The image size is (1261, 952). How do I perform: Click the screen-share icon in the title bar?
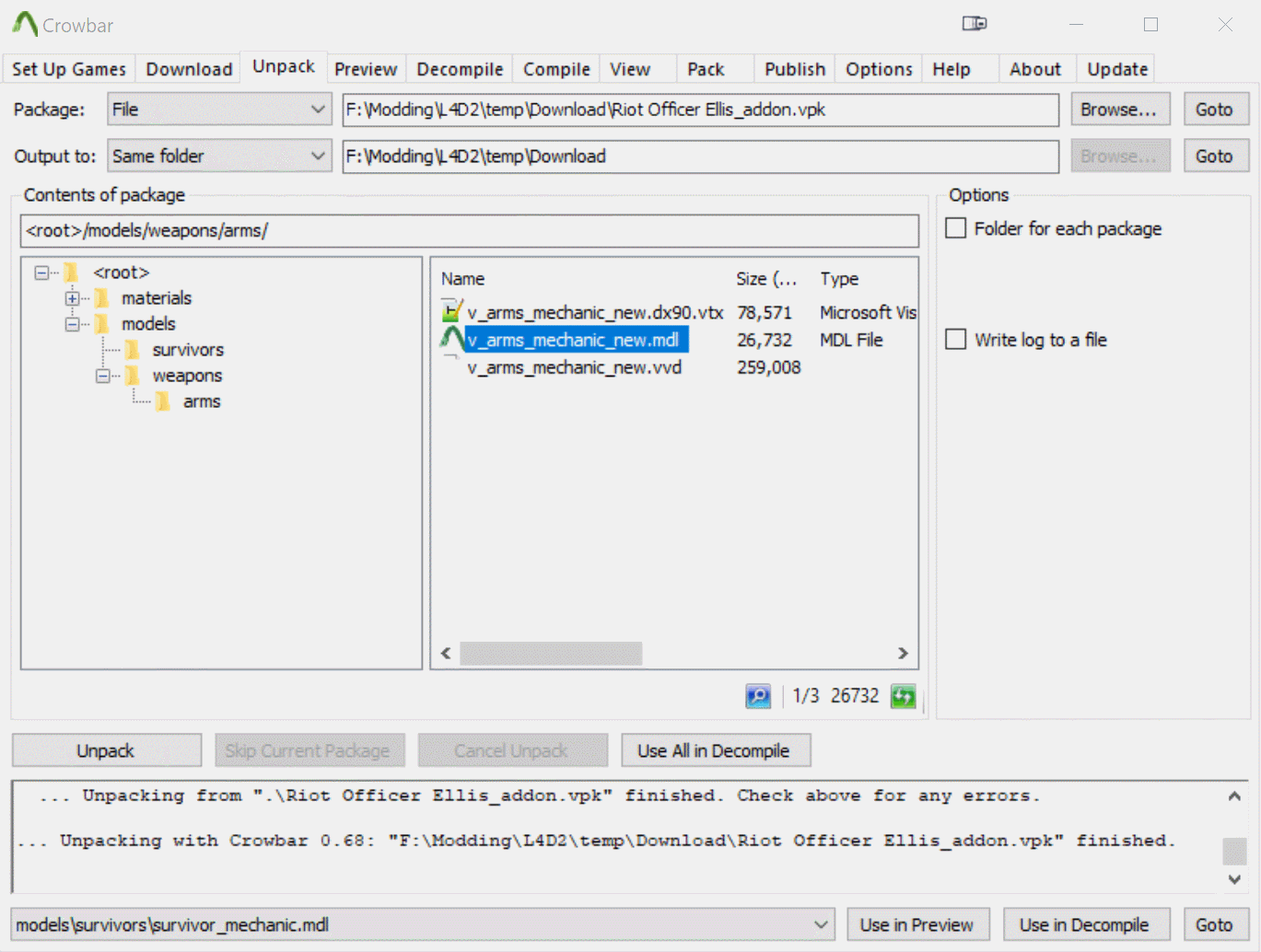pyautogui.click(x=975, y=23)
